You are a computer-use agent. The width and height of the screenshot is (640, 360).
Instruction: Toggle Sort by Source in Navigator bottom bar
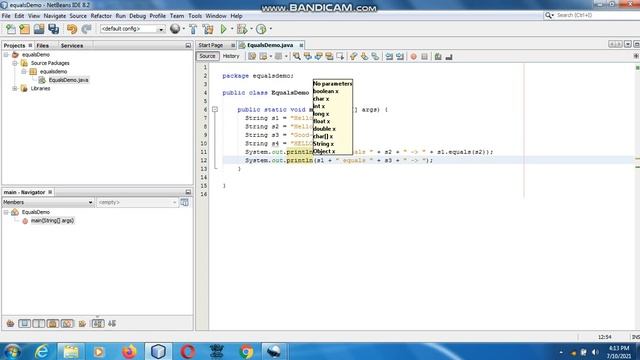click(x=112, y=324)
